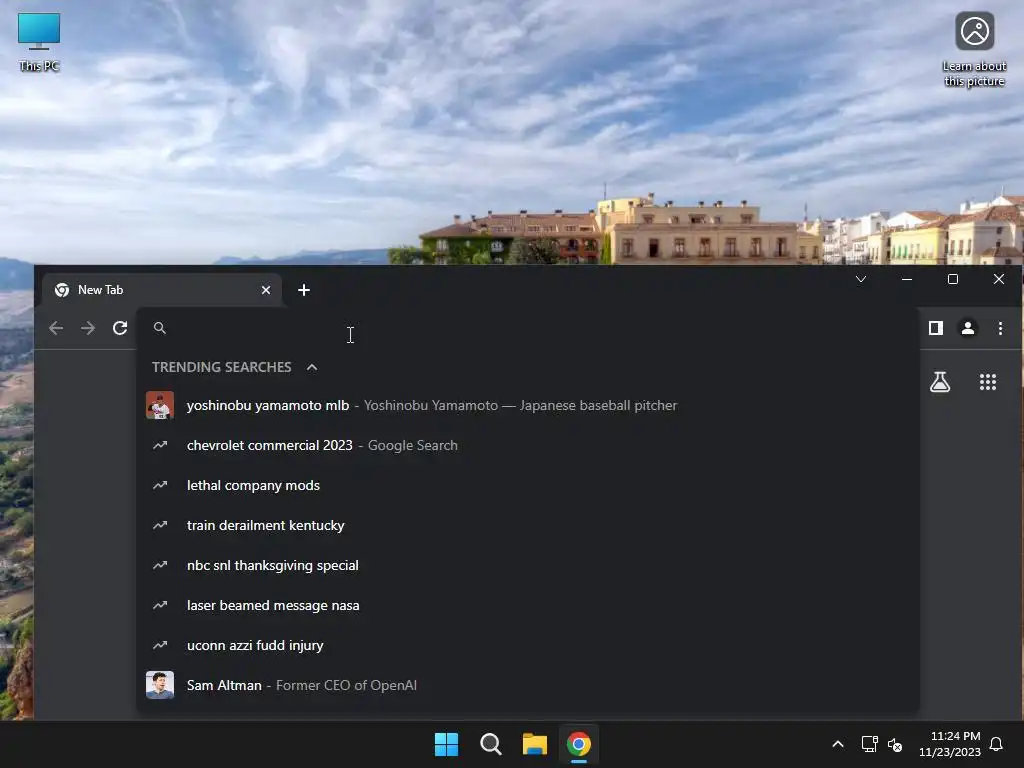Screen dimensions: 1024x768
Task: Click trending icon beside lethal company mods
Action: click(x=160, y=485)
